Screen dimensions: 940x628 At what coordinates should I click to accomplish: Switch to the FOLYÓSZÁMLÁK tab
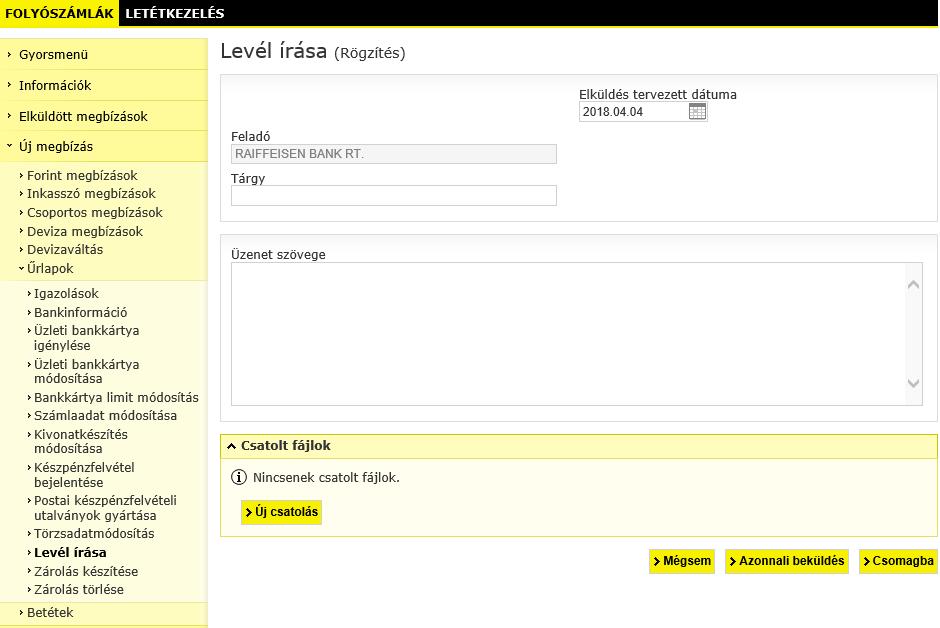[59, 13]
